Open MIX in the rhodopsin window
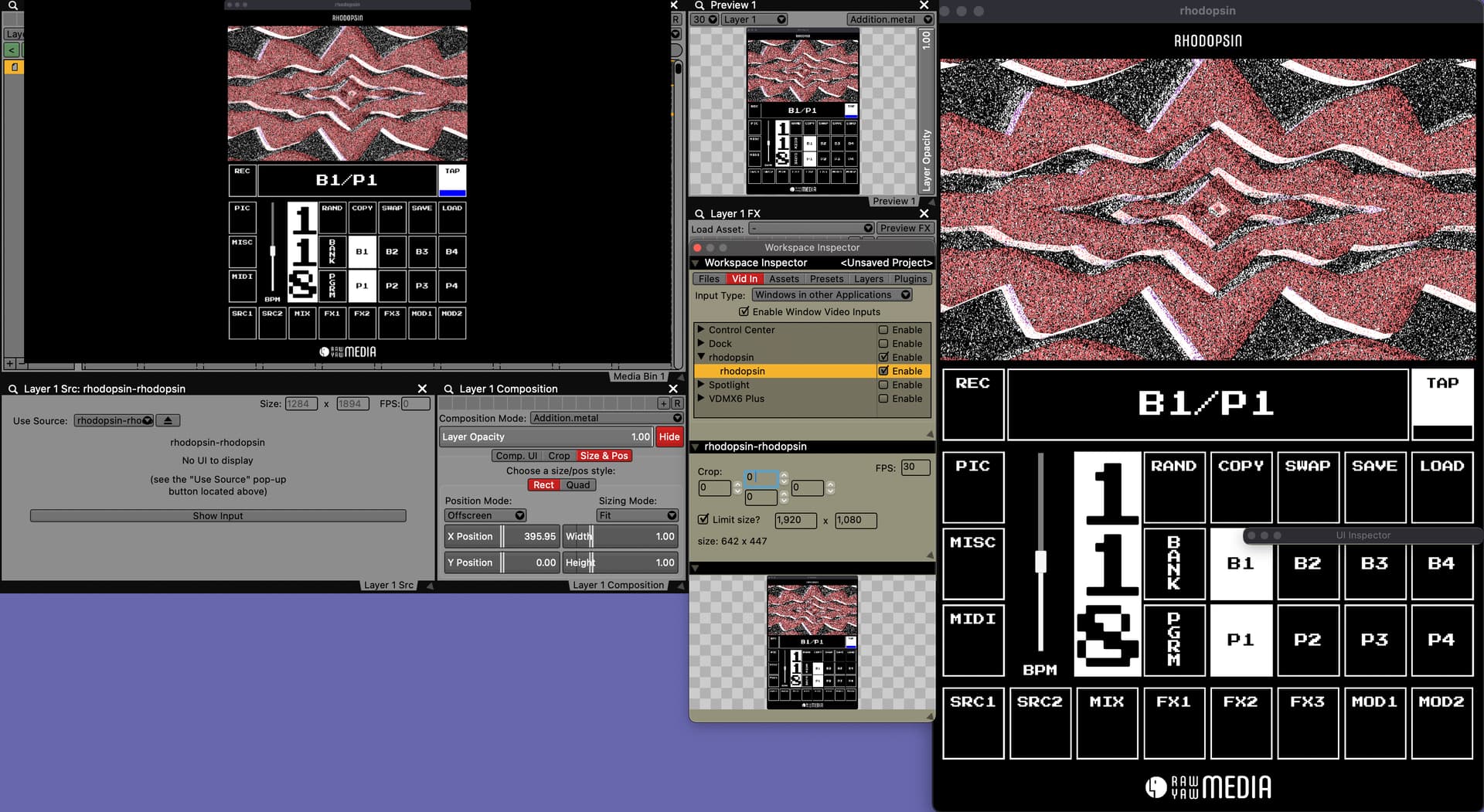Screen dimensions: 1484x812 [1107, 723]
